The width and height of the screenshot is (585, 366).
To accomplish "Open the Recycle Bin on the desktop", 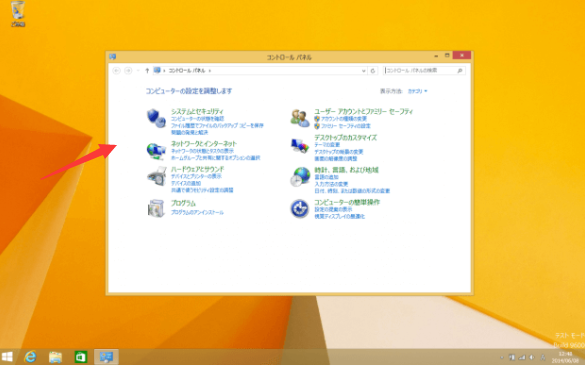I will [x=18, y=14].
